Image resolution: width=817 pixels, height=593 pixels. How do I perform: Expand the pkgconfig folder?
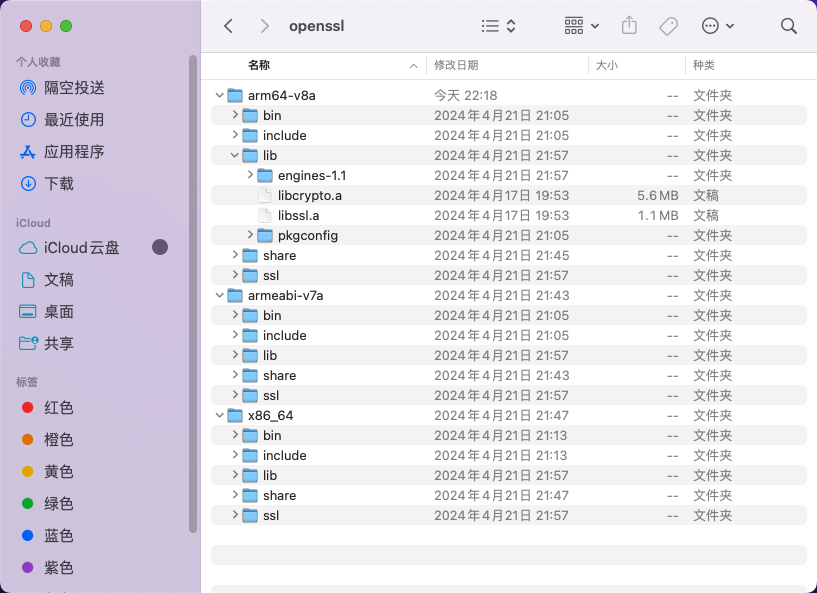pyautogui.click(x=250, y=234)
